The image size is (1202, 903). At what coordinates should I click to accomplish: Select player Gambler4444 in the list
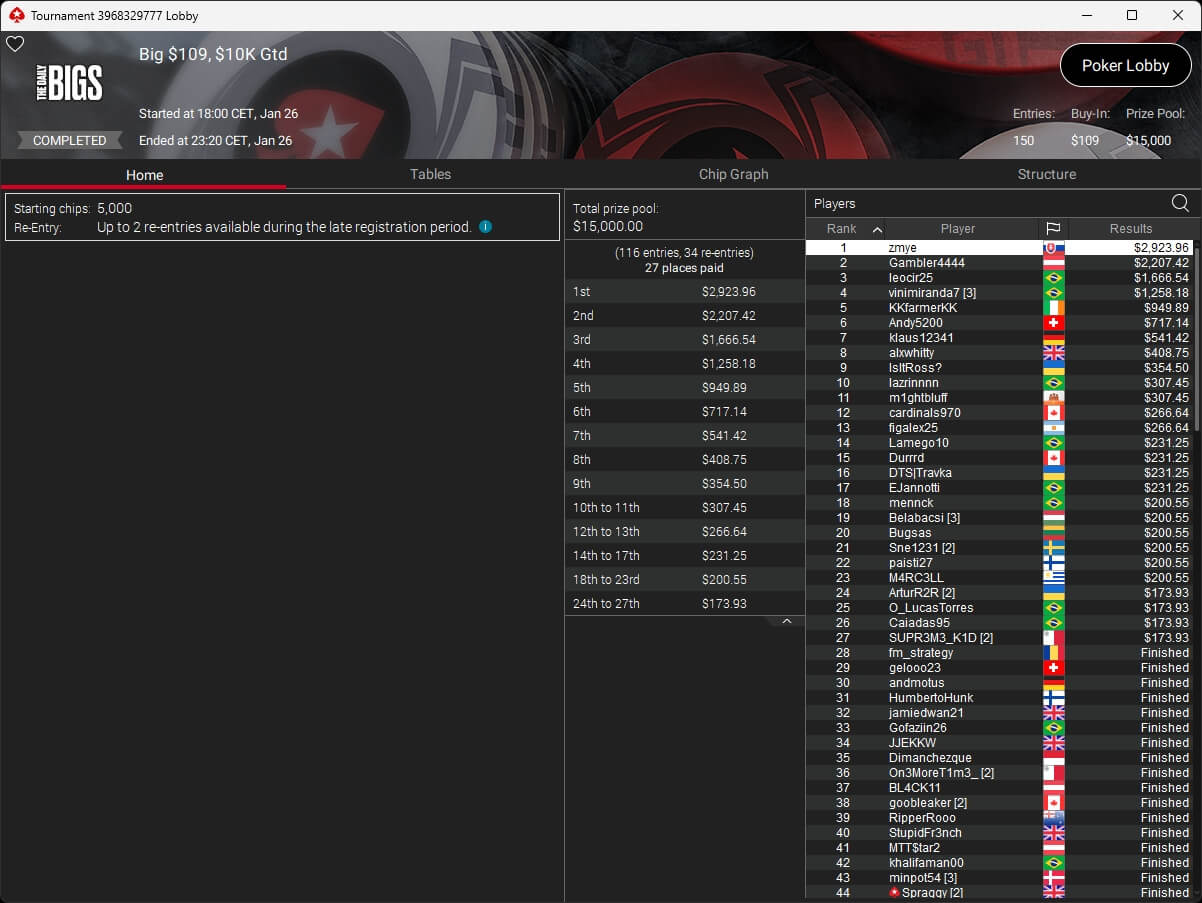coord(926,263)
